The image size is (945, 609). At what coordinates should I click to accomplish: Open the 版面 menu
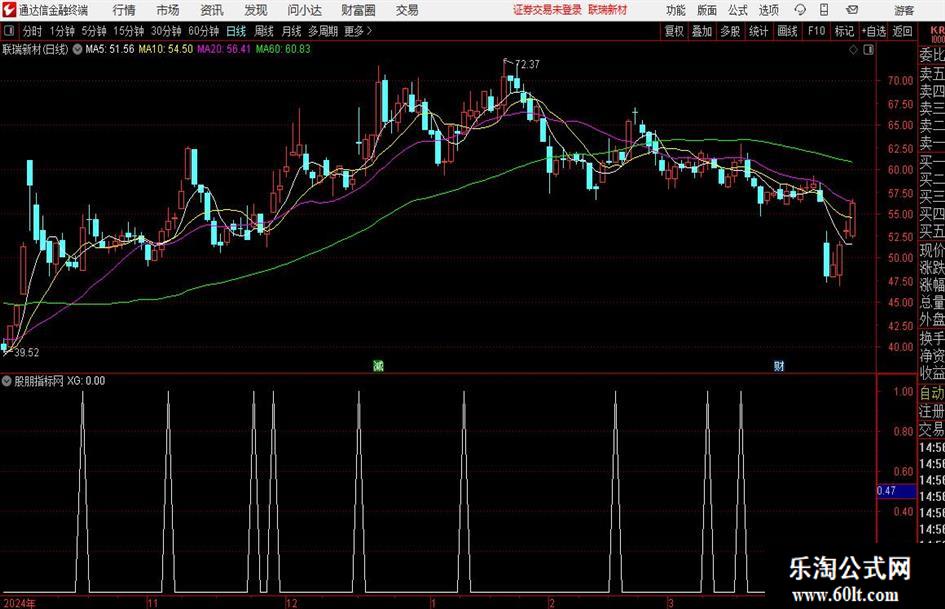707,10
